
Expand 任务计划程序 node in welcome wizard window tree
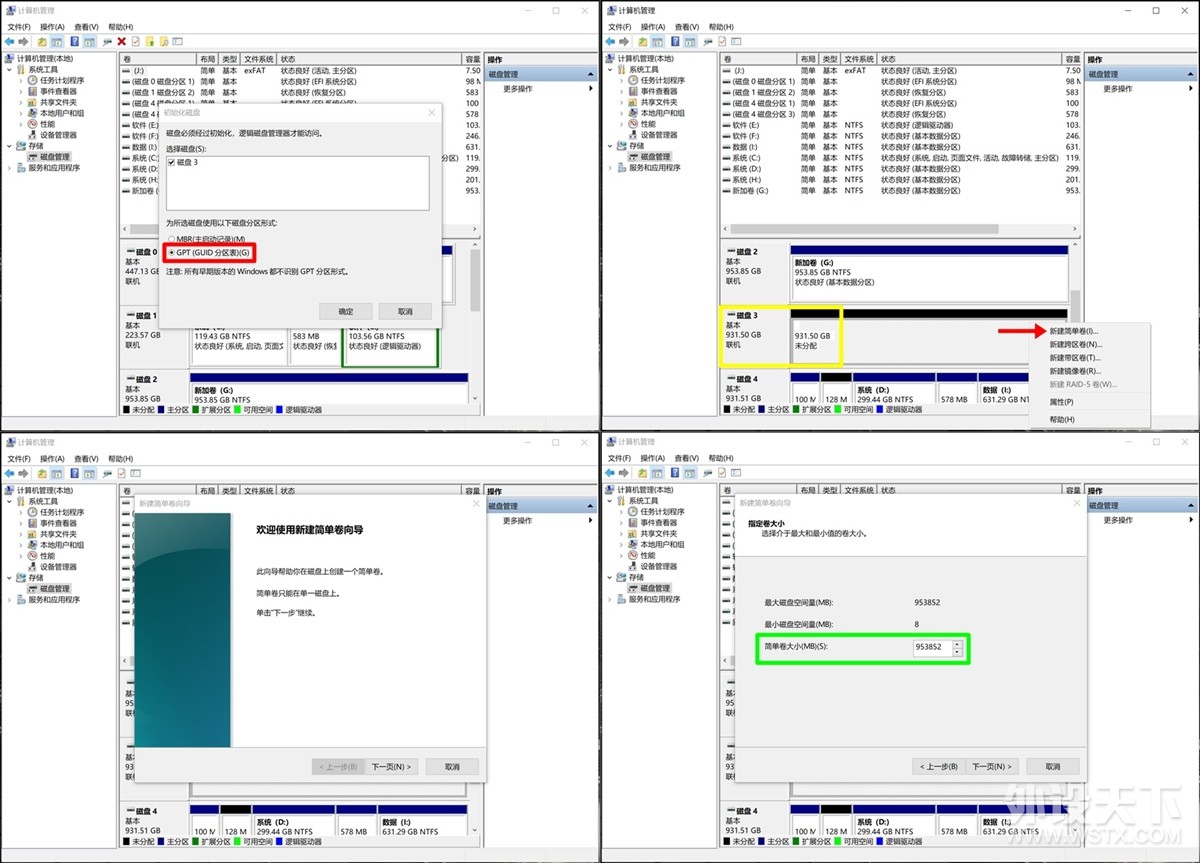(x=21, y=512)
